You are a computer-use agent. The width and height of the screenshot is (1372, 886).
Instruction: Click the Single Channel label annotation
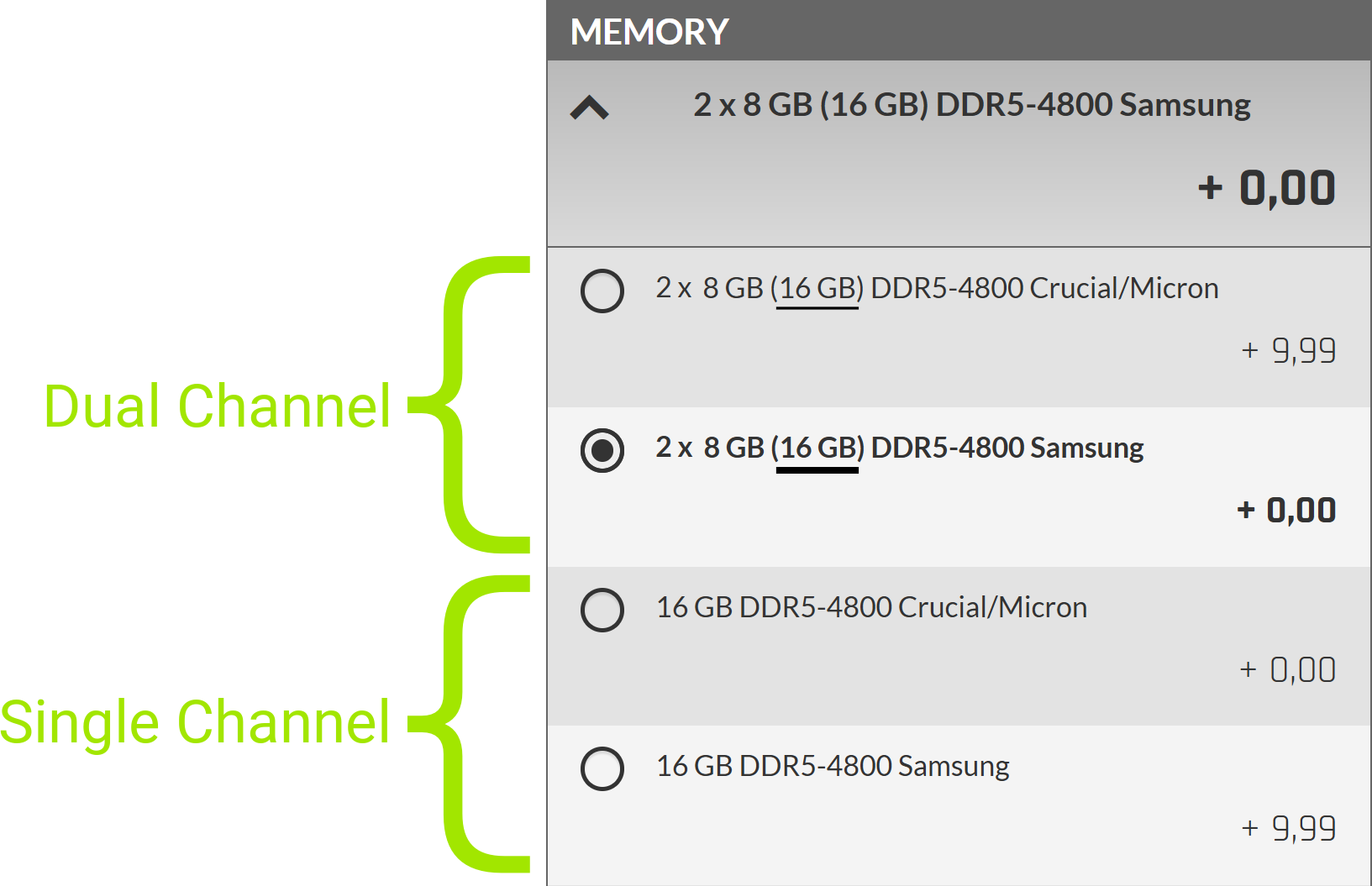coord(197,721)
